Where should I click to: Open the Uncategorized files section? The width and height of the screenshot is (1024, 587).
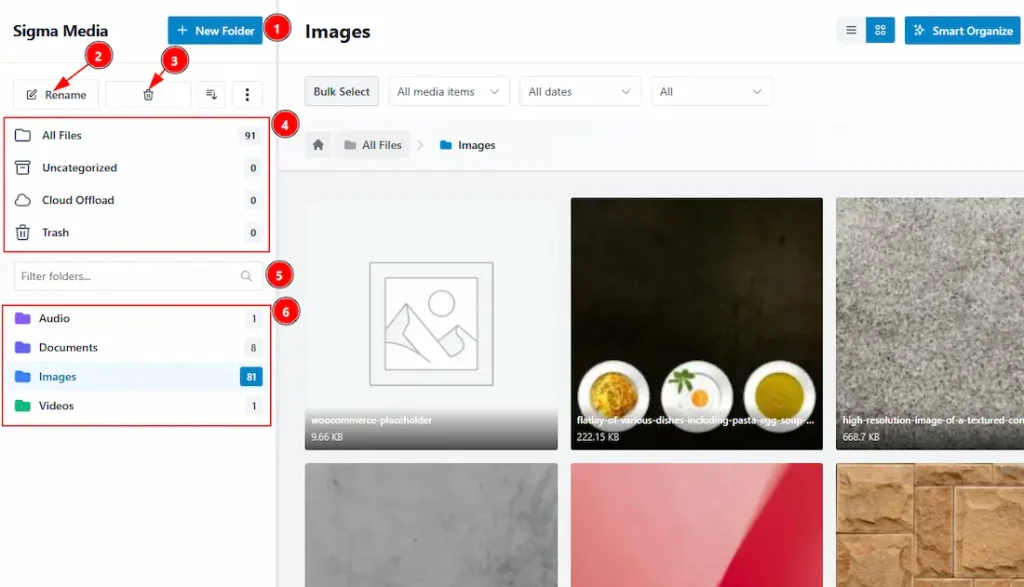pyautogui.click(x=79, y=168)
